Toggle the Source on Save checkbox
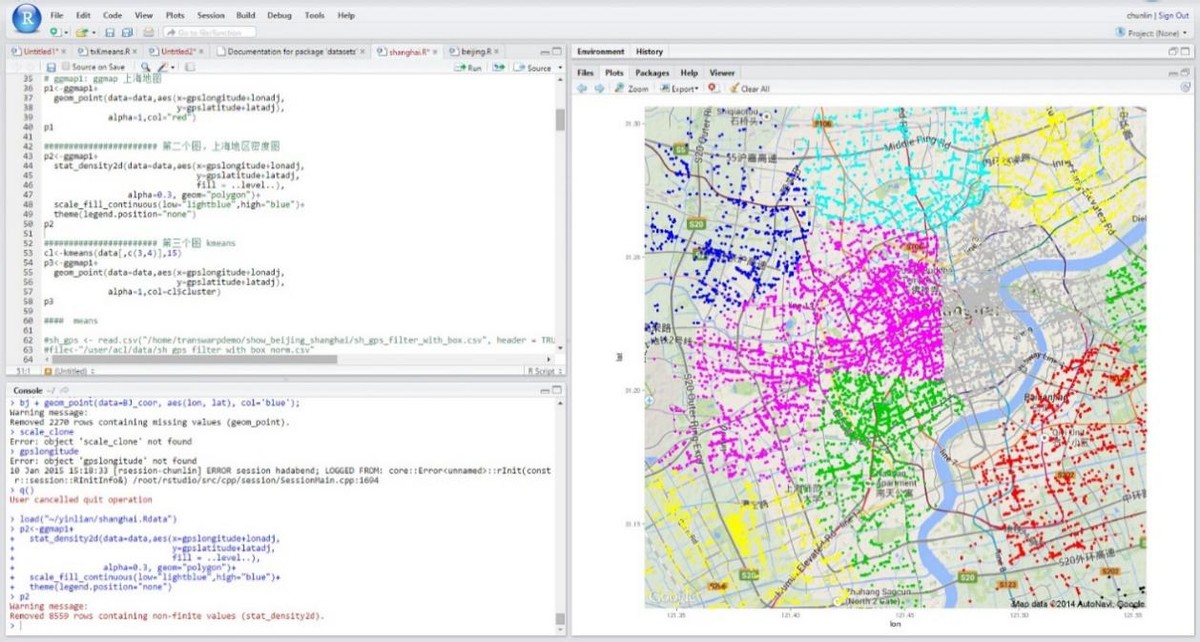 pyautogui.click(x=66, y=67)
